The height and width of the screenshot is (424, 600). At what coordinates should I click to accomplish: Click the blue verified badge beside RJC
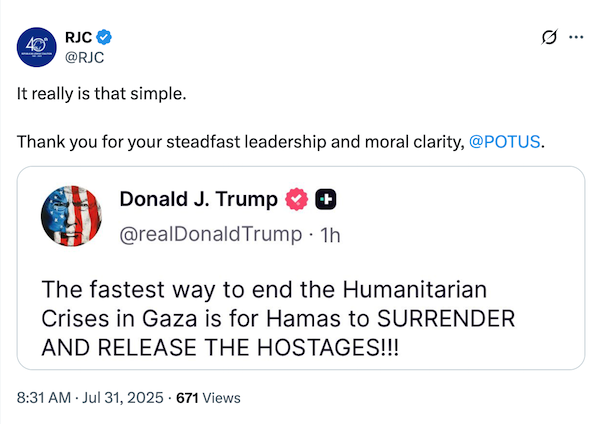(104, 36)
